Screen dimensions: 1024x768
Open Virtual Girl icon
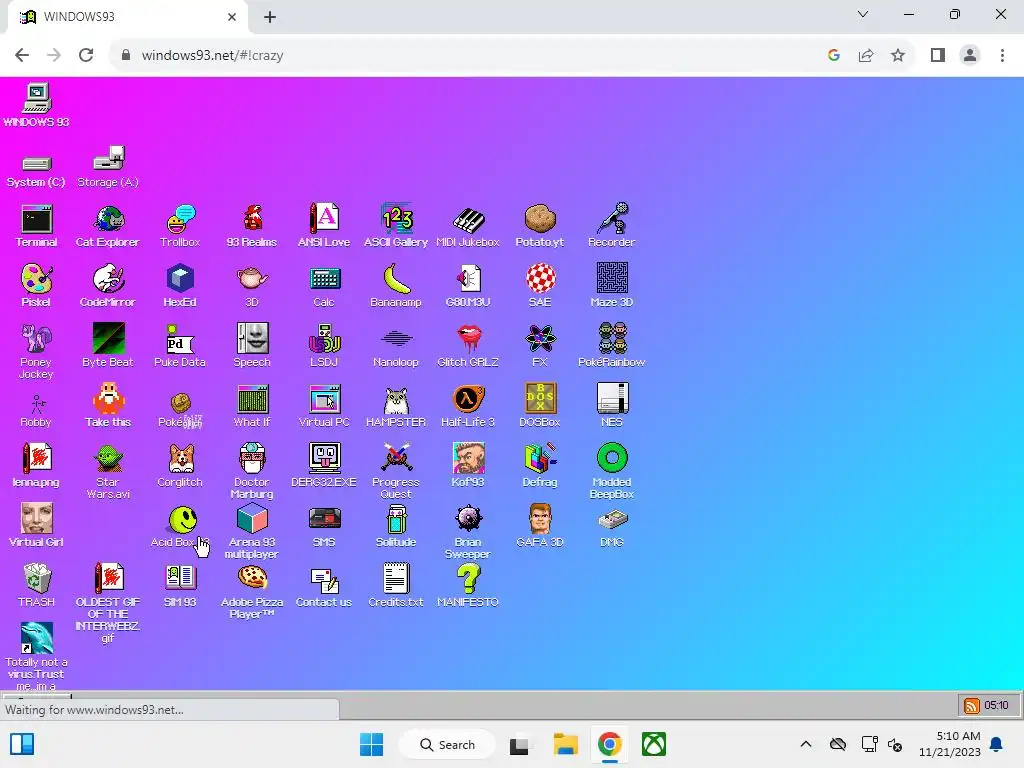click(36, 526)
